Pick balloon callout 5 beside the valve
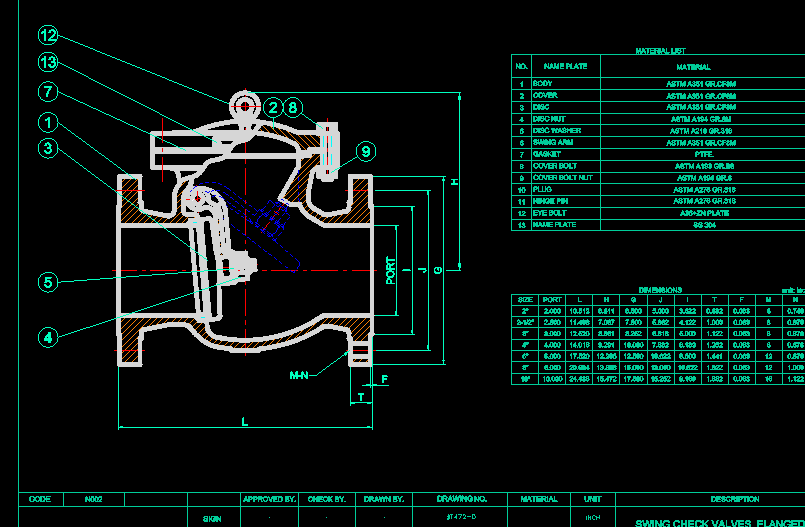This screenshot has height=527, width=805. coord(48,282)
